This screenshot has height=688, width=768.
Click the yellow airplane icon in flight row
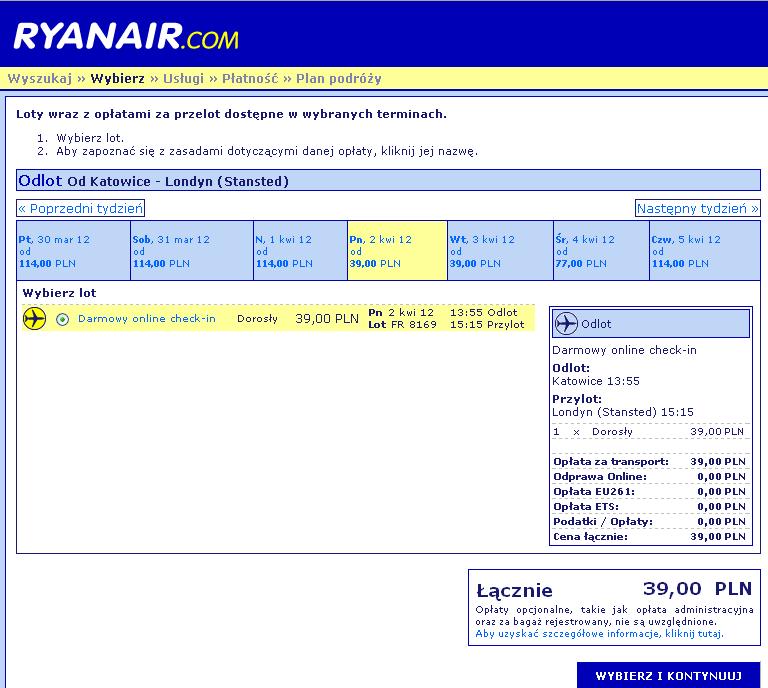pyautogui.click(x=34, y=319)
